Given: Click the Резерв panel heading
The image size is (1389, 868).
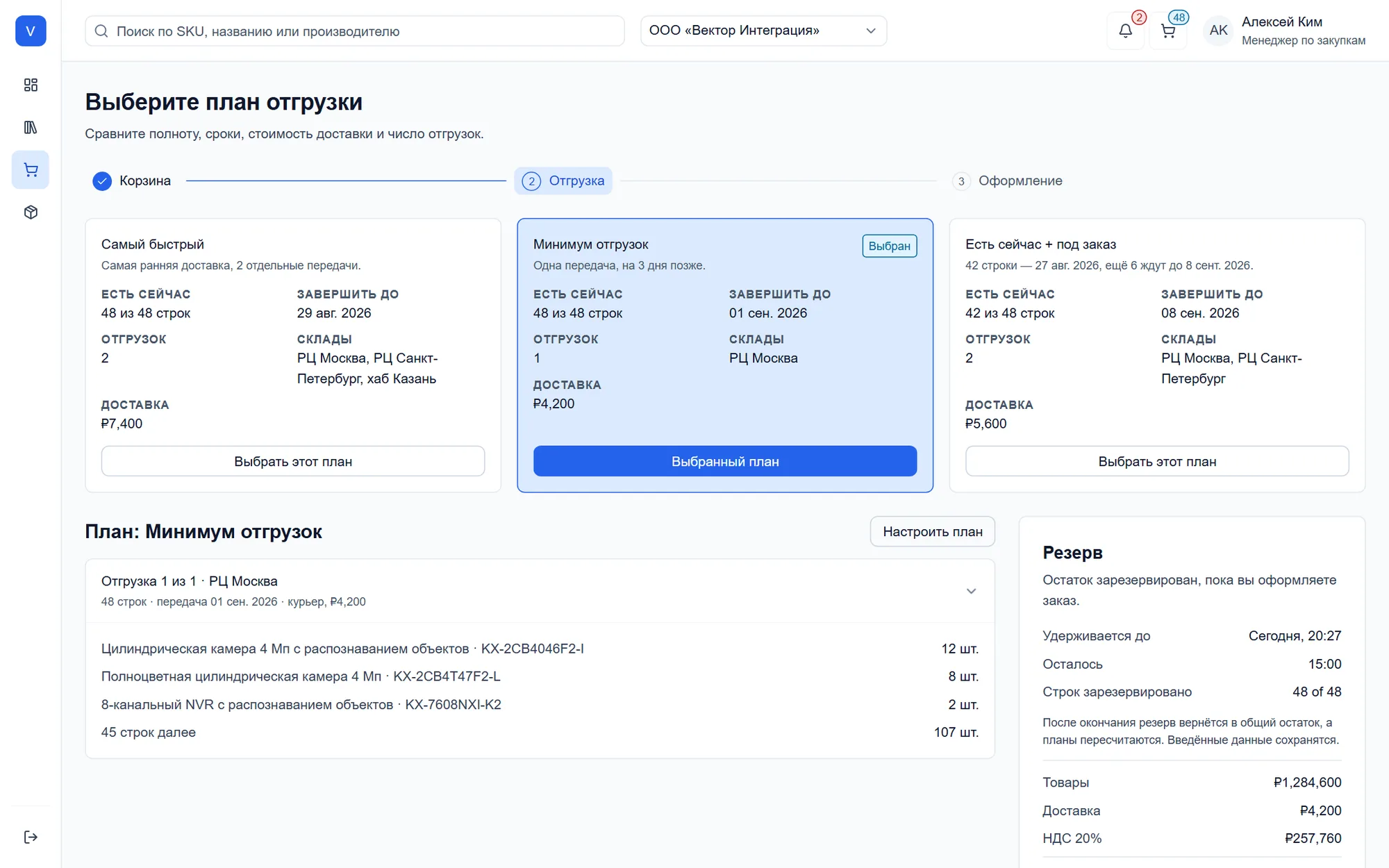Looking at the screenshot, I should 1072,553.
